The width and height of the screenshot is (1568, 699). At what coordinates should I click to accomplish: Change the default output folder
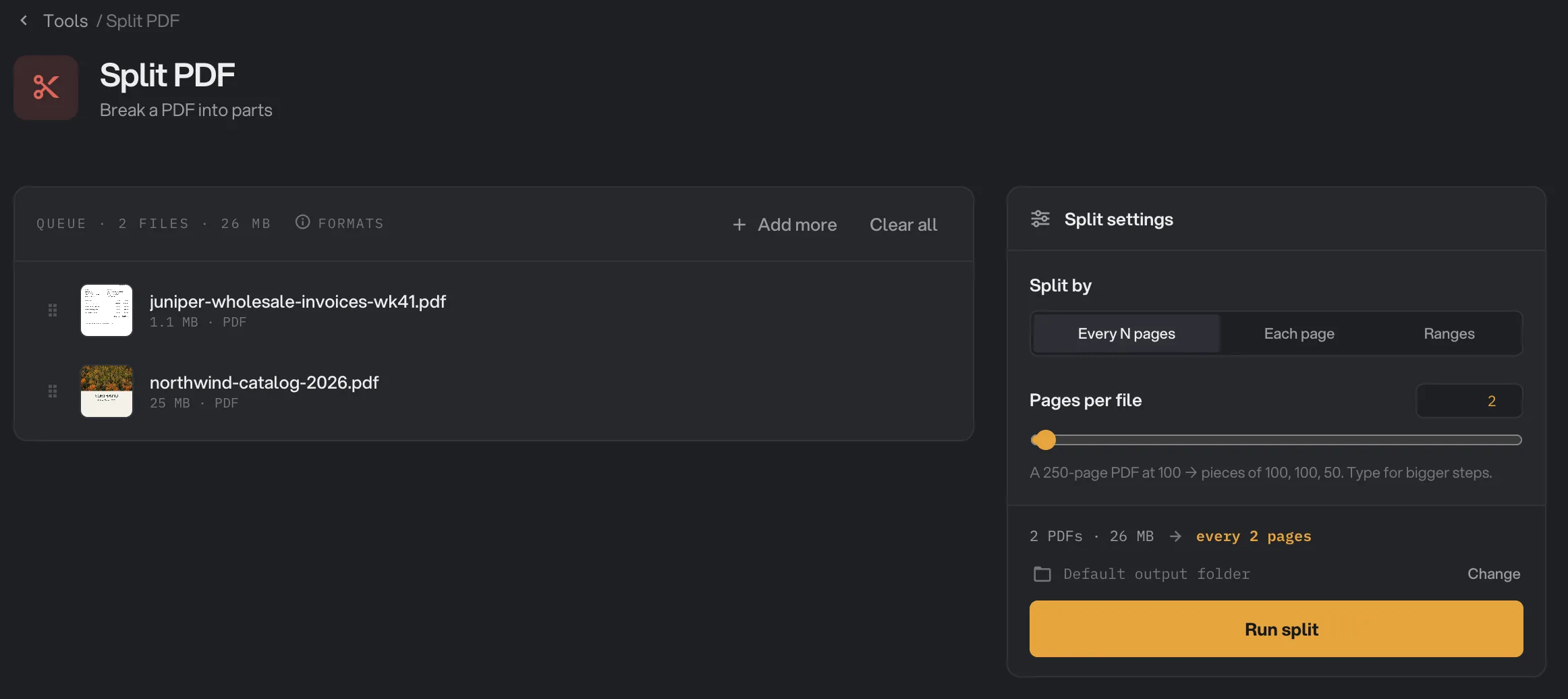[1494, 574]
